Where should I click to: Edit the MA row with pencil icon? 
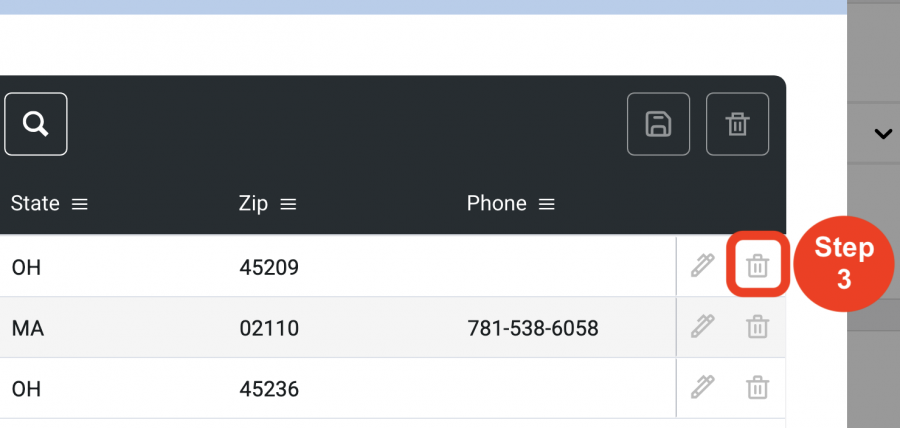tap(702, 326)
